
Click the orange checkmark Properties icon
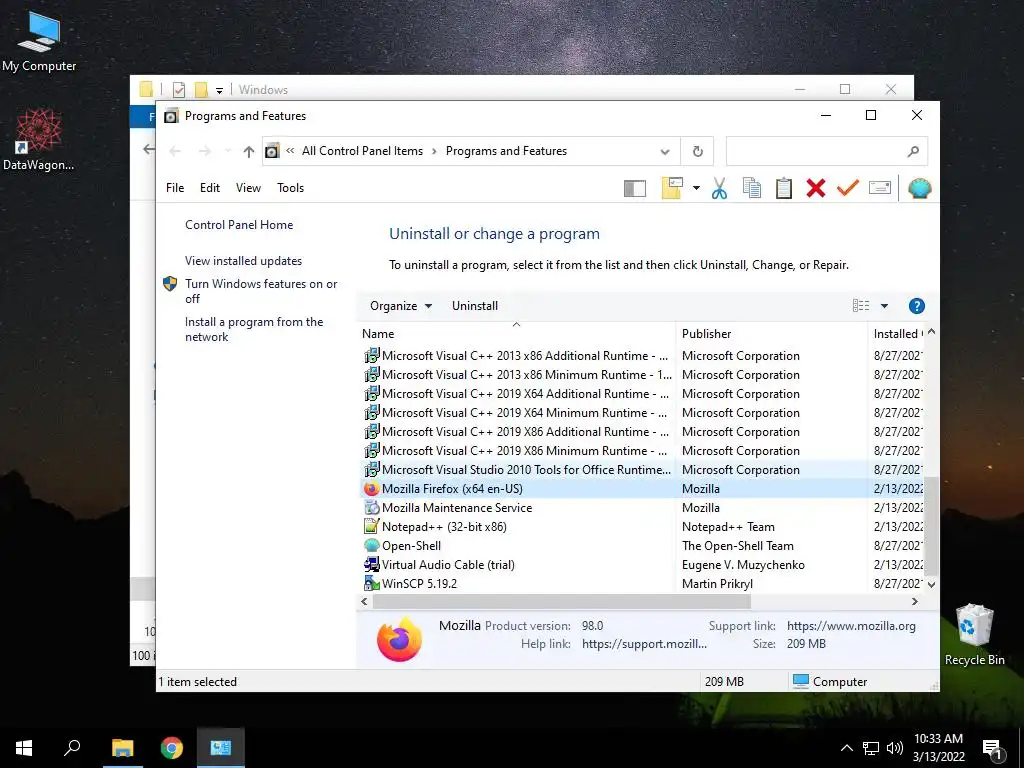pyautogui.click(x=848, y=188)
